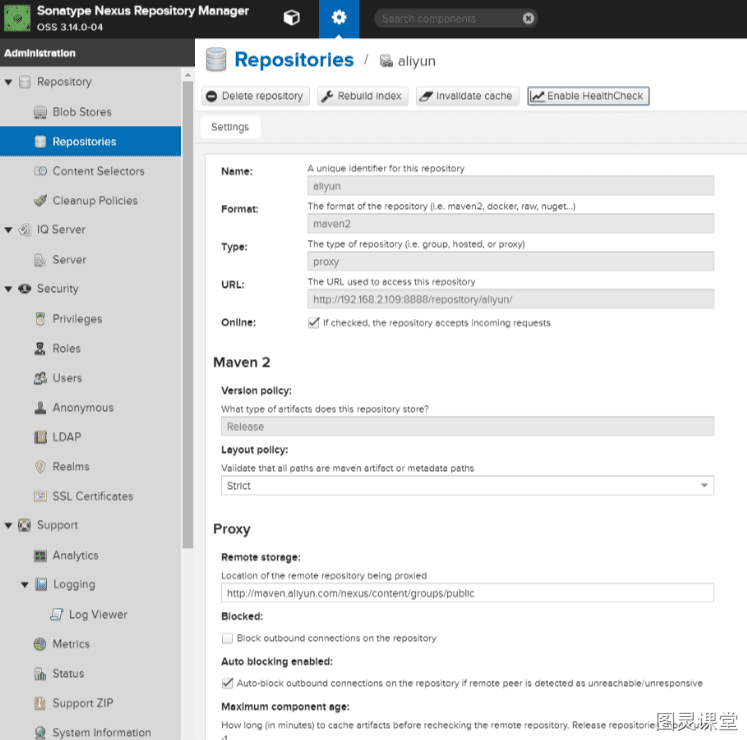This screenshot has height=740, width=747.
Task: Clear the search components field
Action: tap(528, 18)
